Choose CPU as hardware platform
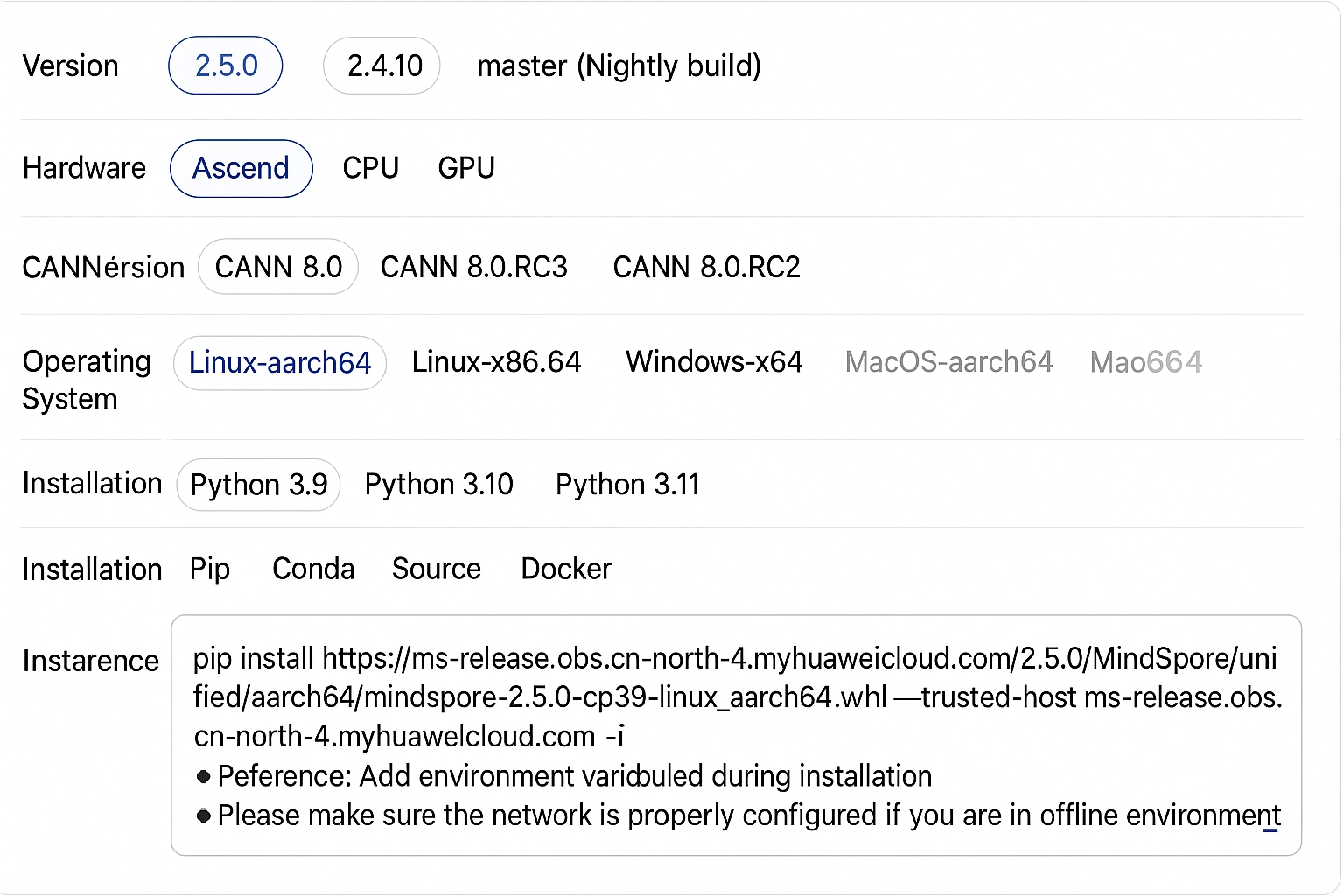 coord(370,168)
